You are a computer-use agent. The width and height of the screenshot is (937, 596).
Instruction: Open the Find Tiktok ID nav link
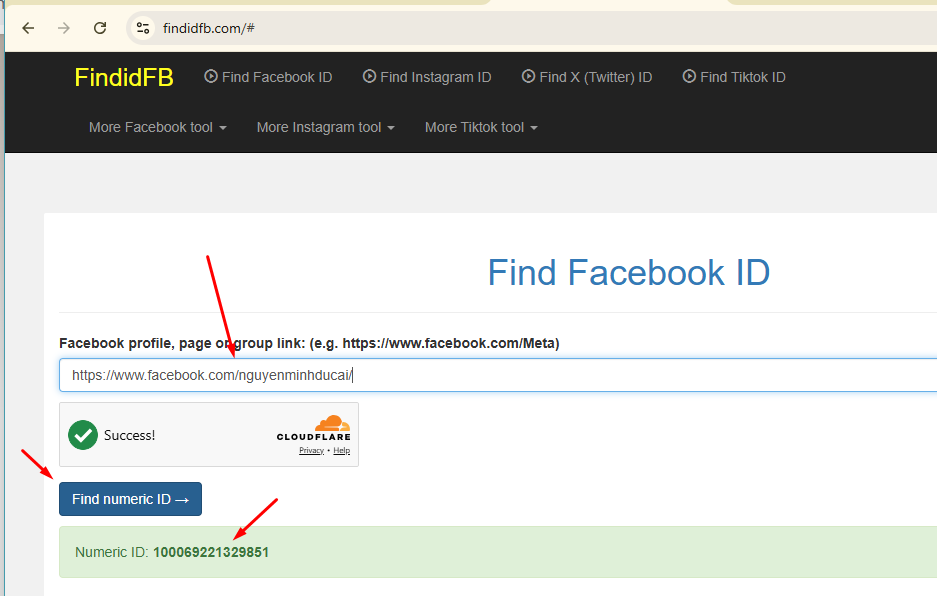734,77
